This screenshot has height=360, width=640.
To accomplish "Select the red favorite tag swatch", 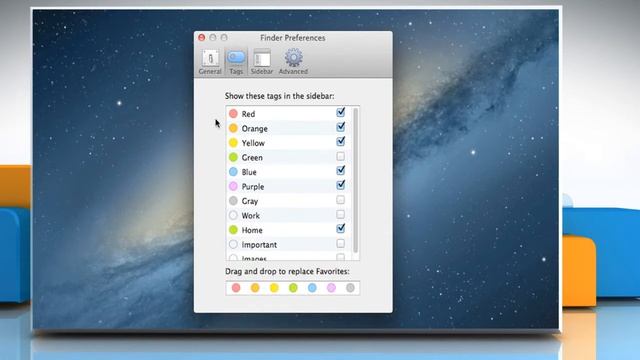I will (x=236, y=288).
